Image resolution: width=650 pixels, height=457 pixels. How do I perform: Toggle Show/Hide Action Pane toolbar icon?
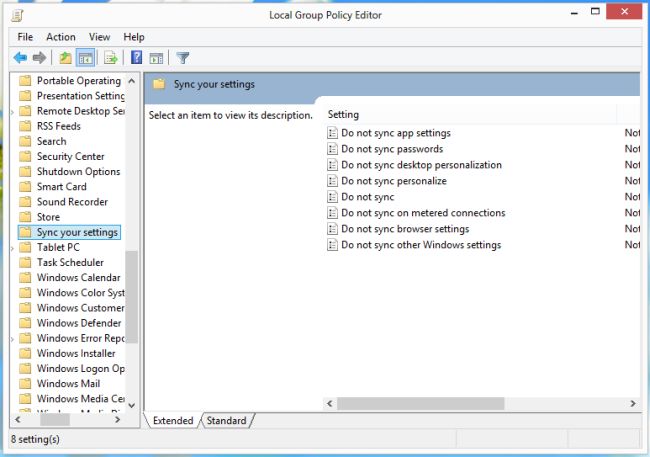coord(156,58)
